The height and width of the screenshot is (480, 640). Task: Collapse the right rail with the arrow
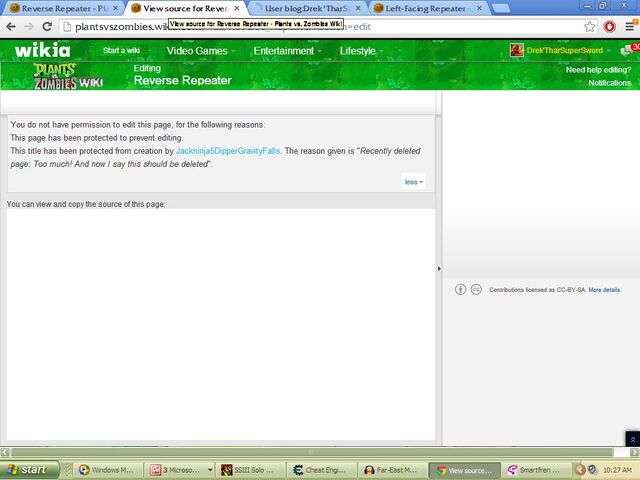[439, 269]
